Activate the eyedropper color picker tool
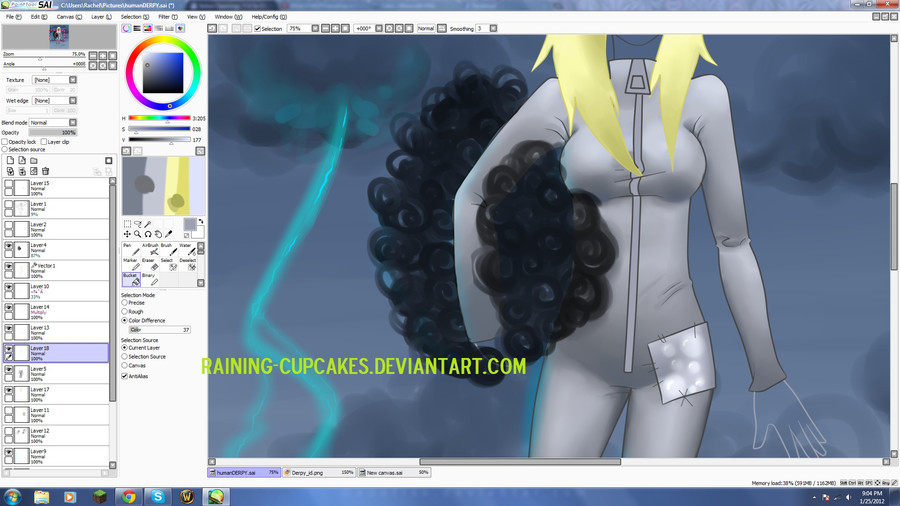Viewport: 900px width, 506px height. pyautogui.click(x=169, y=234)
